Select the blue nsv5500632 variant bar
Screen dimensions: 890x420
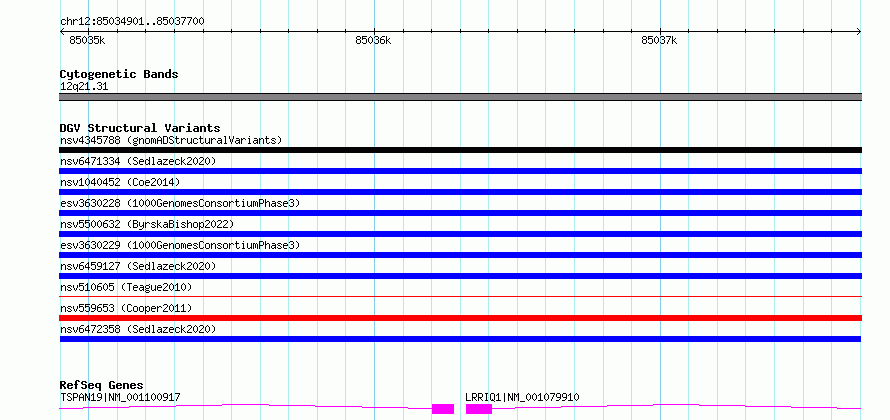pyautogui.click(x=460, y=234)
